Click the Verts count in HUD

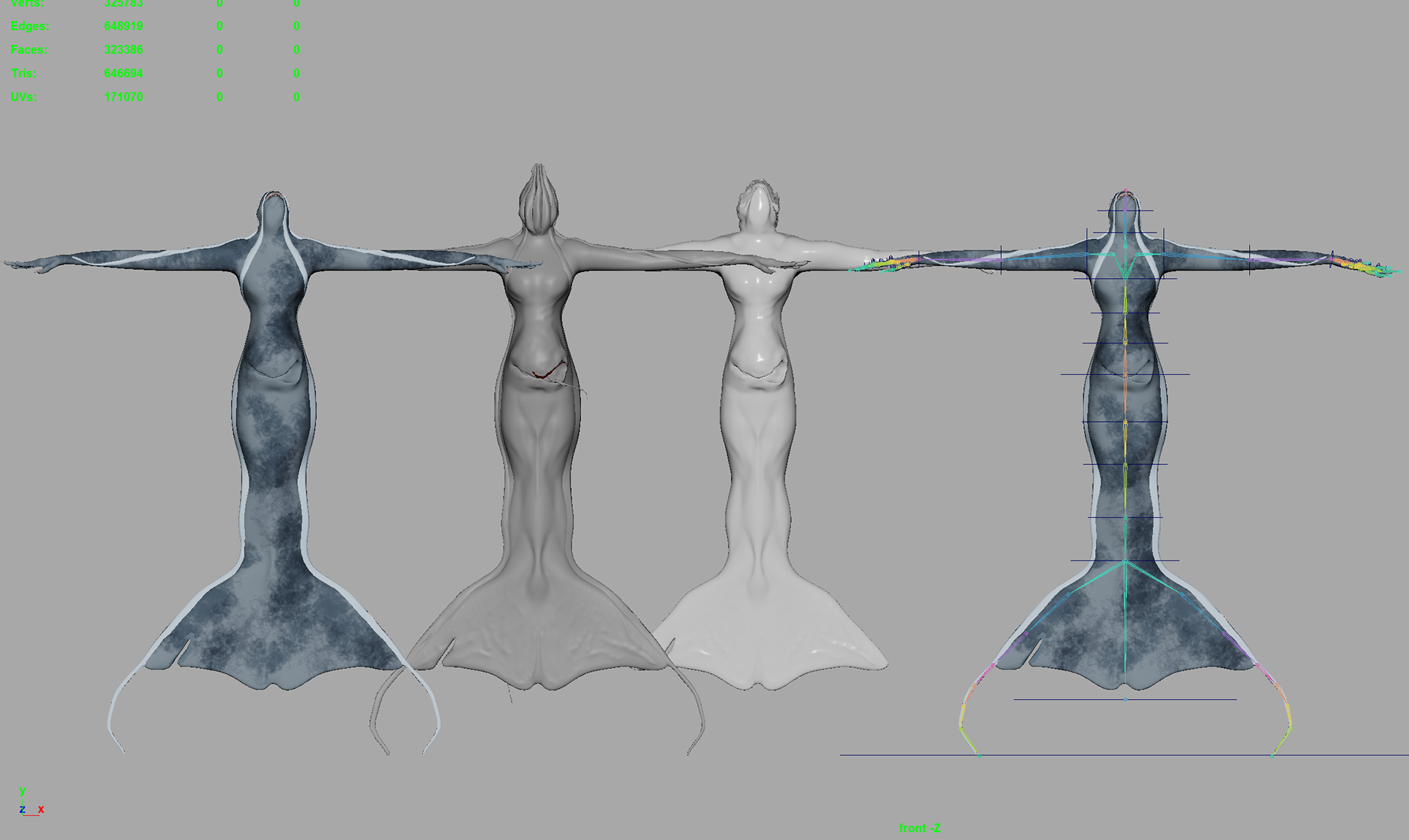click(123, 4)
